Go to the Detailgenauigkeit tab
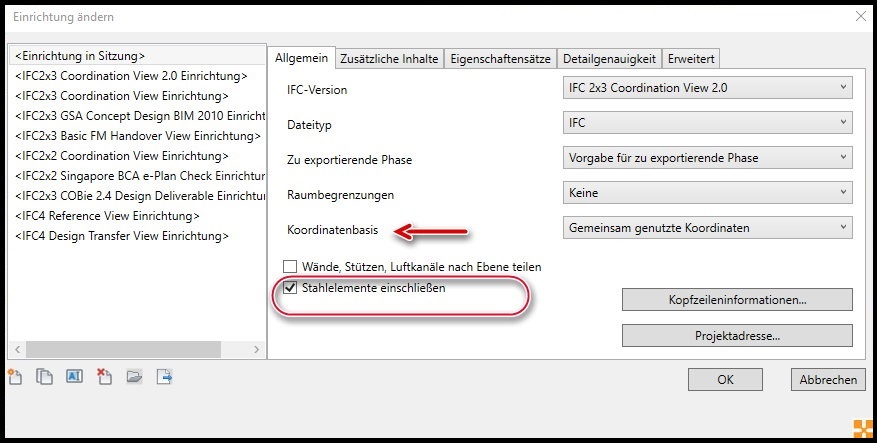This screenshot has width=877, height=443. point(608,59)
